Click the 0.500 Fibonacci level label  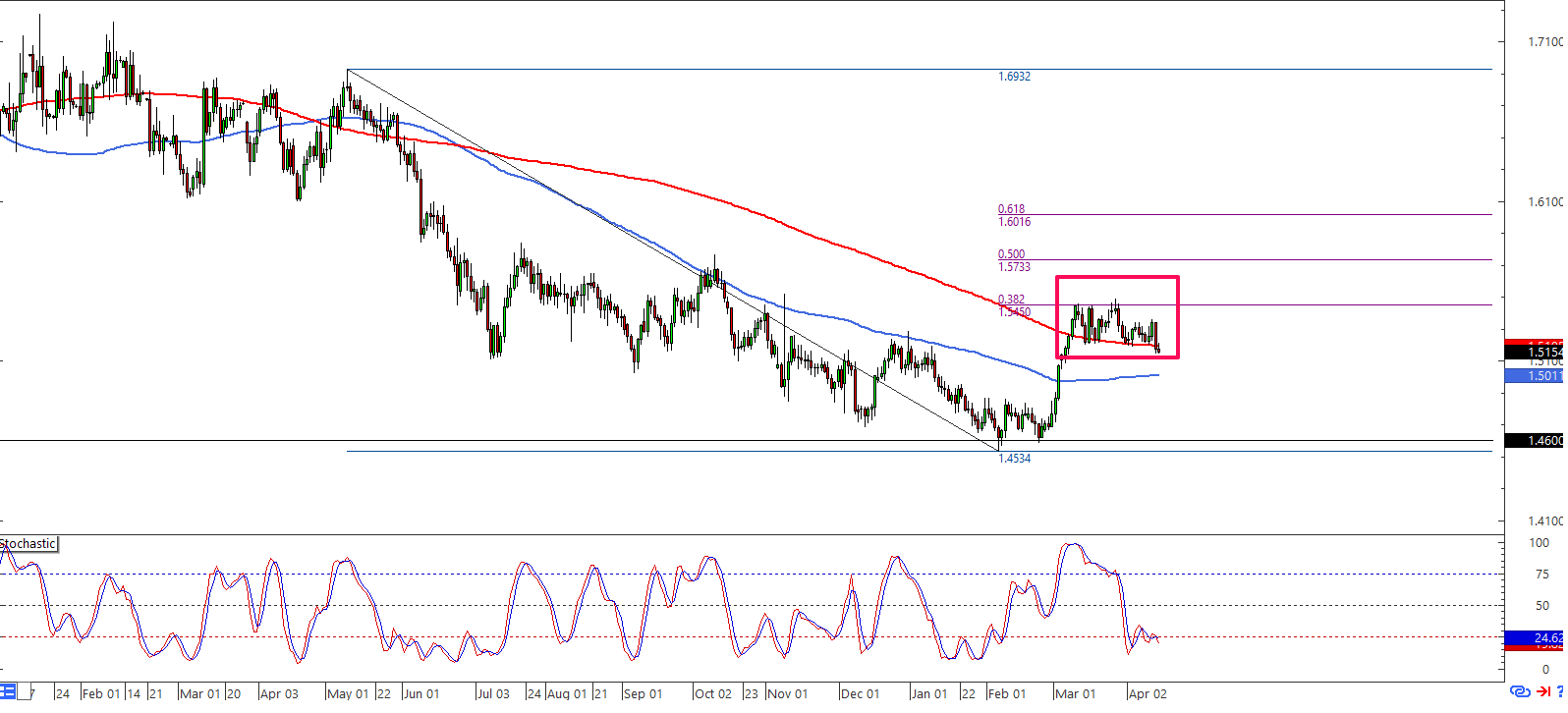pyautogui.click(x=1011, y=254)
